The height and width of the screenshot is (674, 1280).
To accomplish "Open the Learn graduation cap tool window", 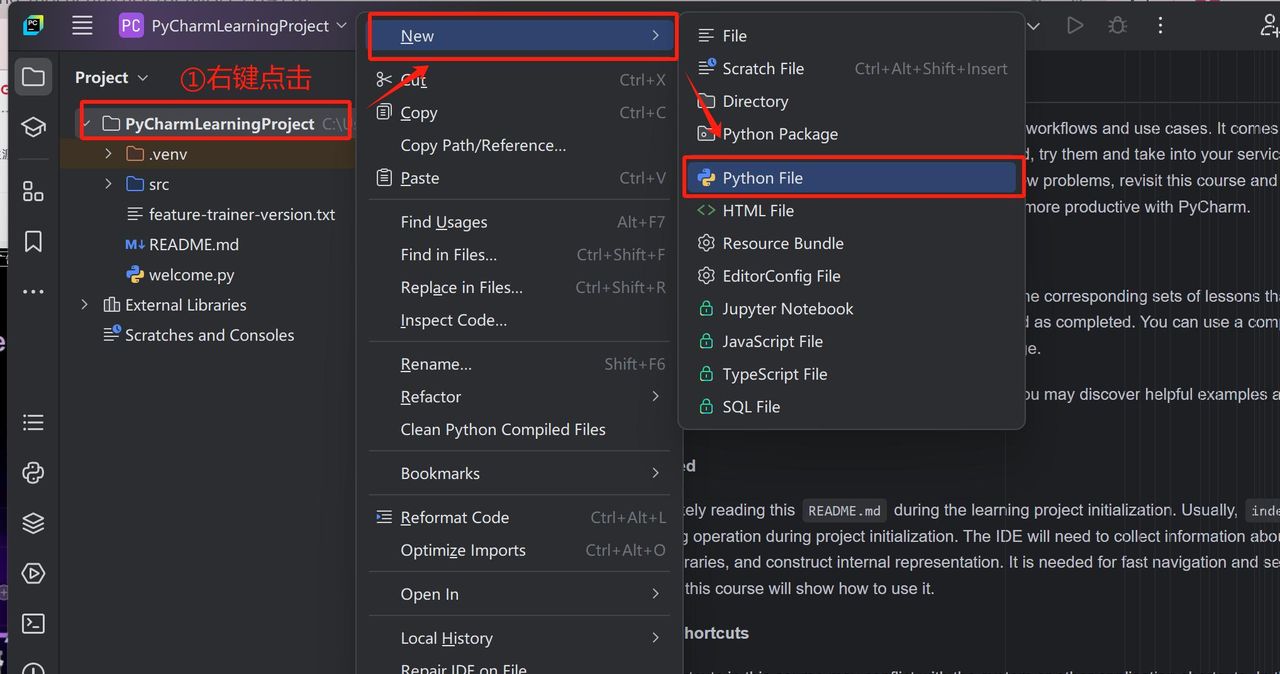I will click(33, 127).
